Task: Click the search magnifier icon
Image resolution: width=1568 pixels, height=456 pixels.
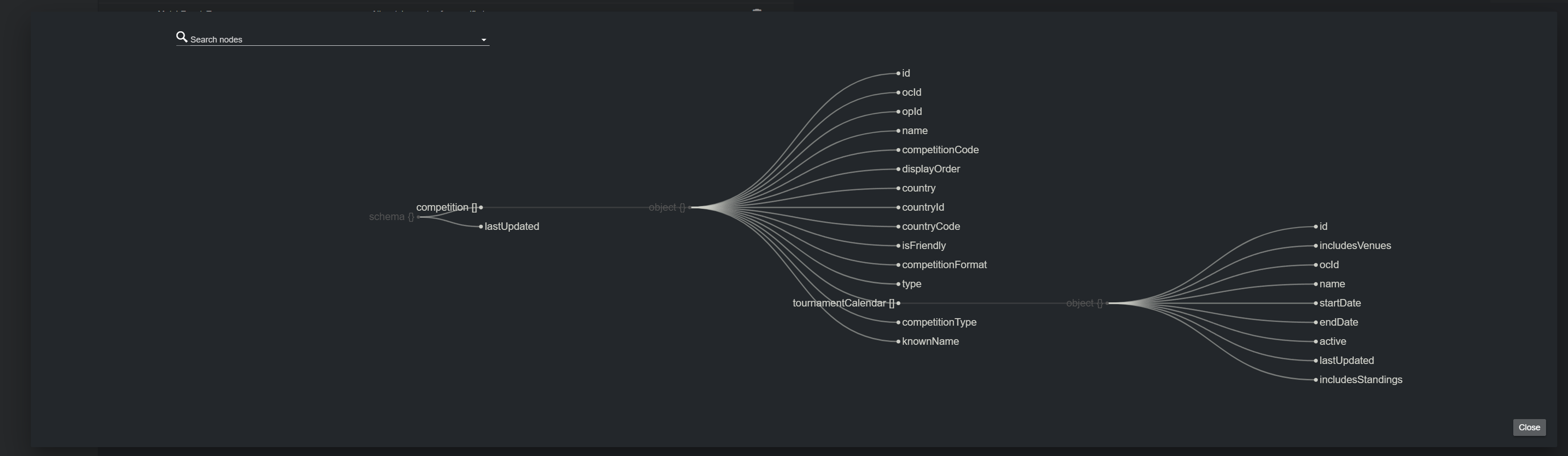Action: 181,38
